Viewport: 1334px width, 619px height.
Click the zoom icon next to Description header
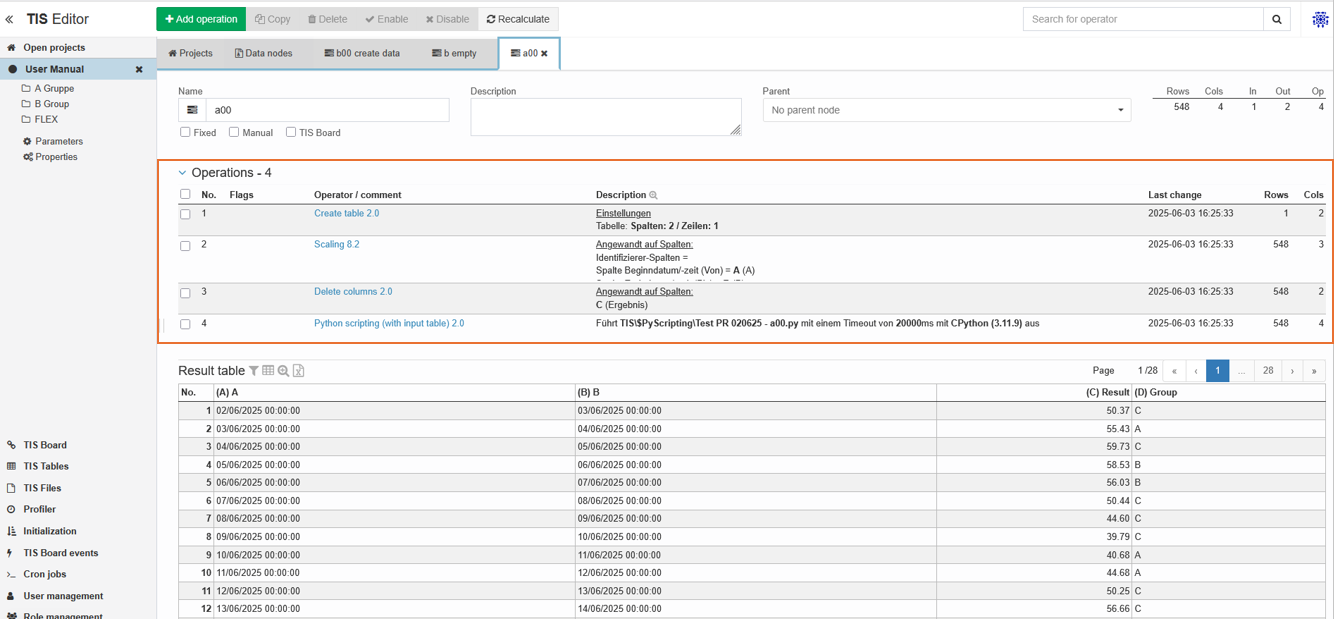coord(653,195)
